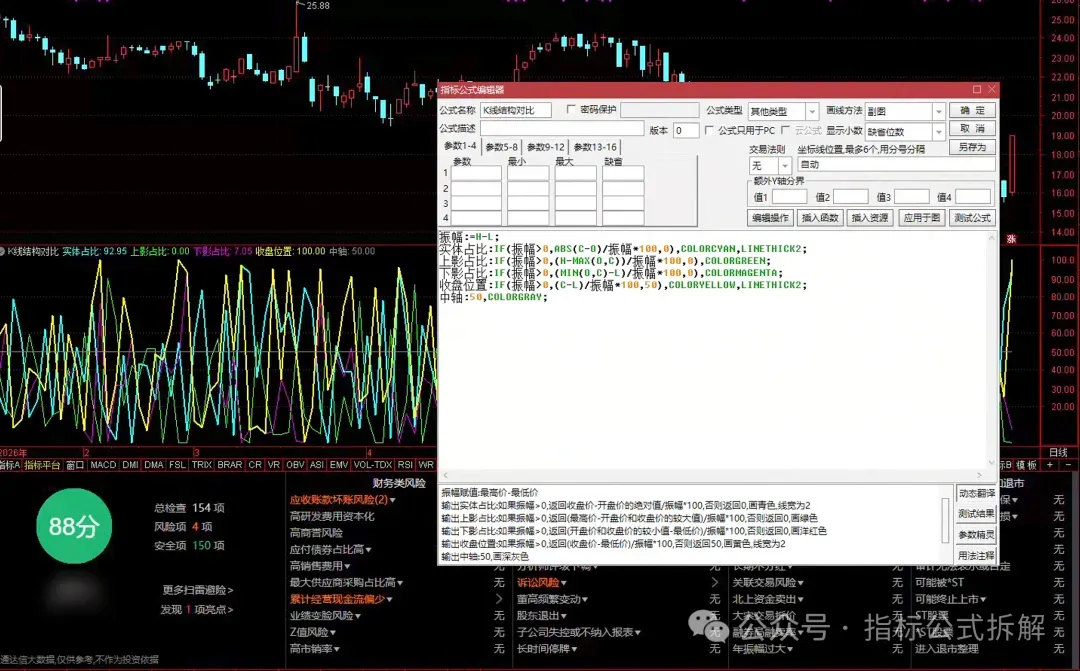Image resolution: width=1080 pixels, height=671 pixels.
Task: Expand 高销售费用 item
Action: [x=347, y=566]
